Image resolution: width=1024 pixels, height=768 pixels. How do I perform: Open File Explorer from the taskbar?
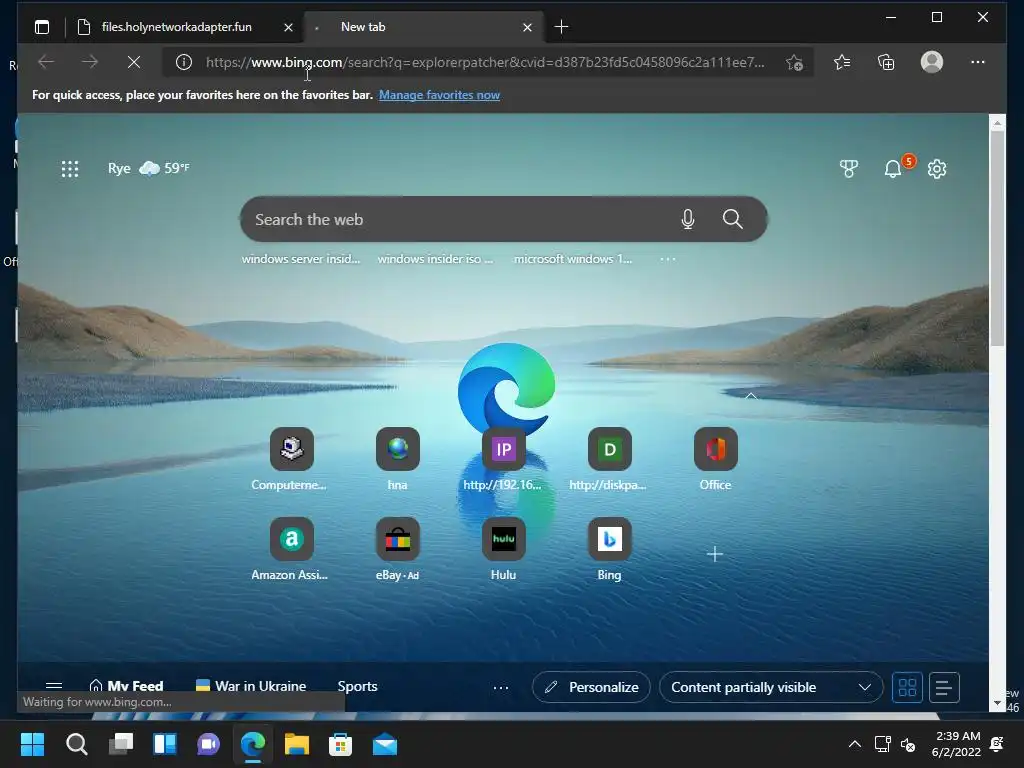point(296,744)
